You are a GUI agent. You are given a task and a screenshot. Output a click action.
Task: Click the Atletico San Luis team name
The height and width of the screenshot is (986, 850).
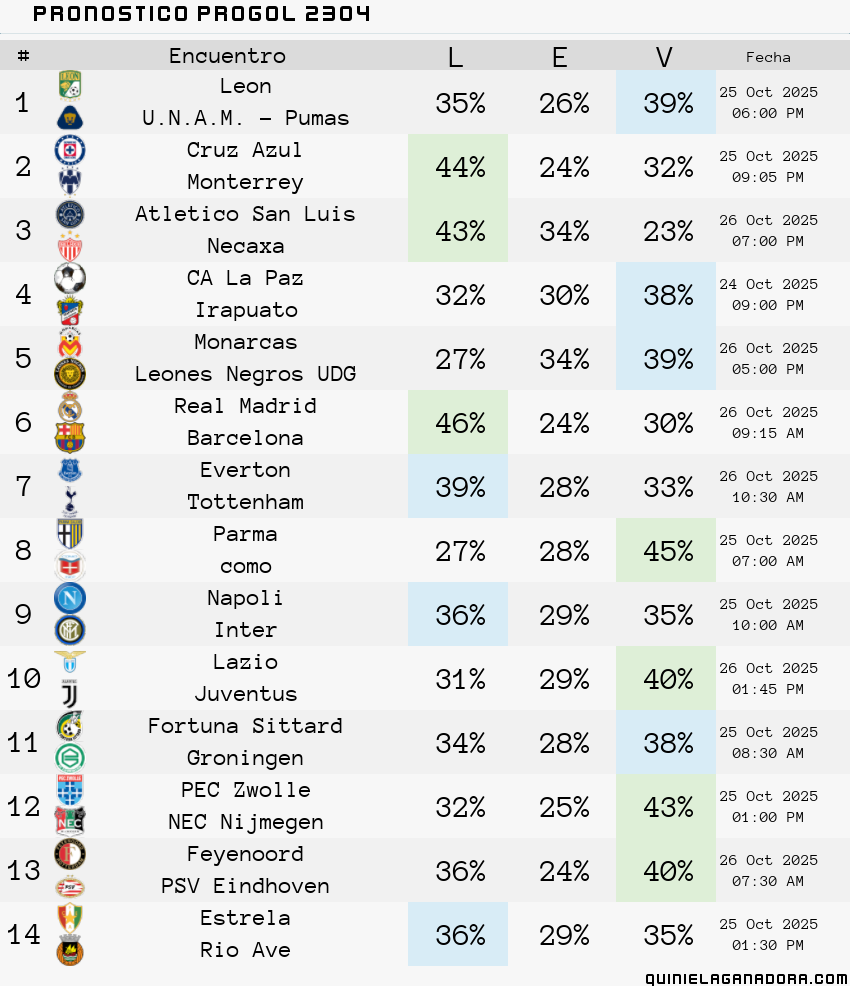(245, 214)
